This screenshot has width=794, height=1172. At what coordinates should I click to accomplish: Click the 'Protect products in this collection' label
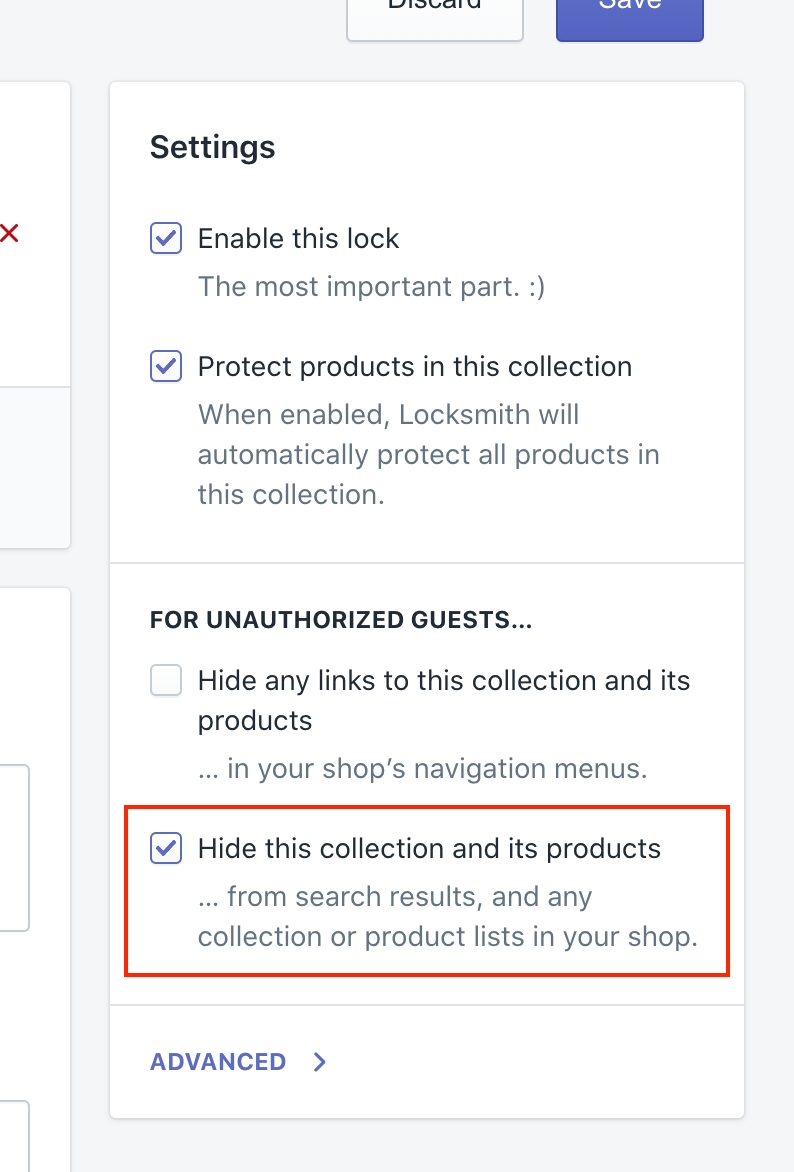414,367
